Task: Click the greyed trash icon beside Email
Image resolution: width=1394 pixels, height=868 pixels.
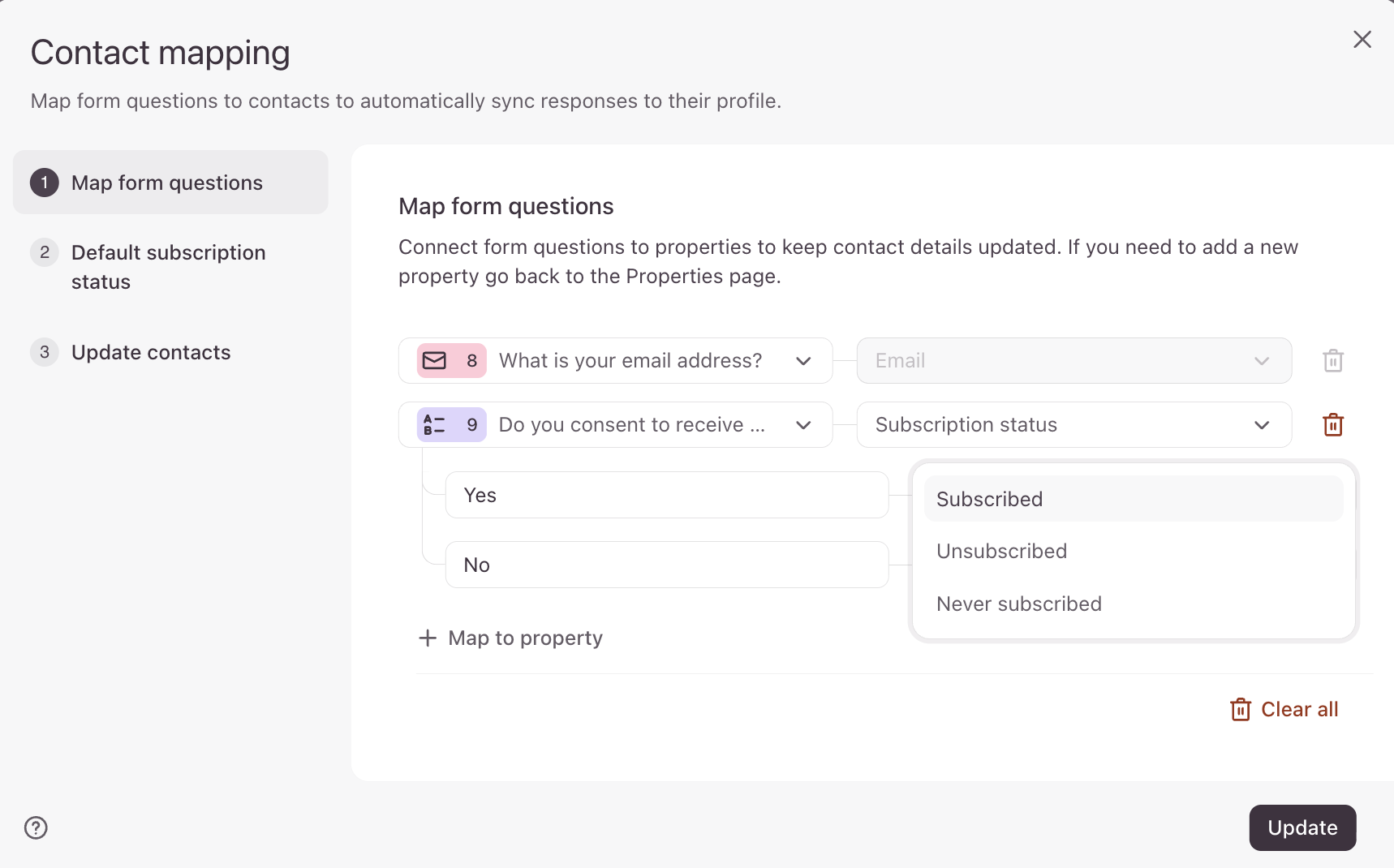Action: tap(1332, 361)
